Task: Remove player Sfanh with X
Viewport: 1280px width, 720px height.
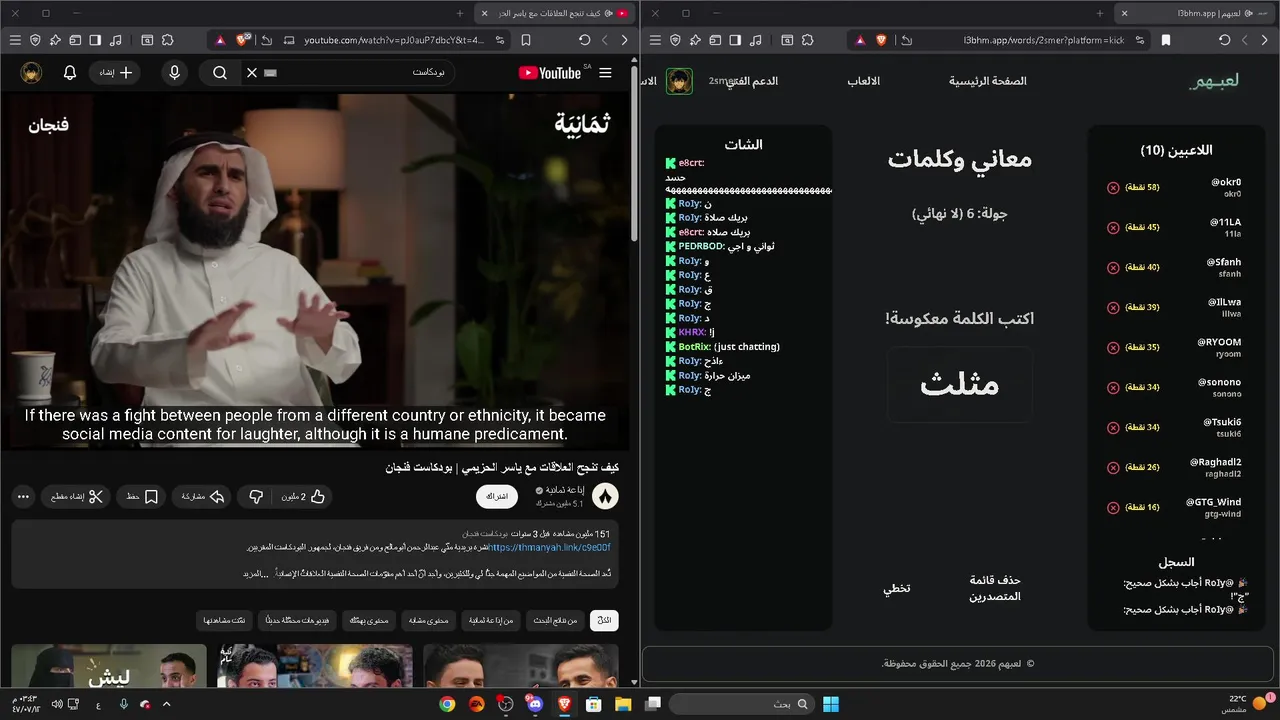Action: point(1113,268)
